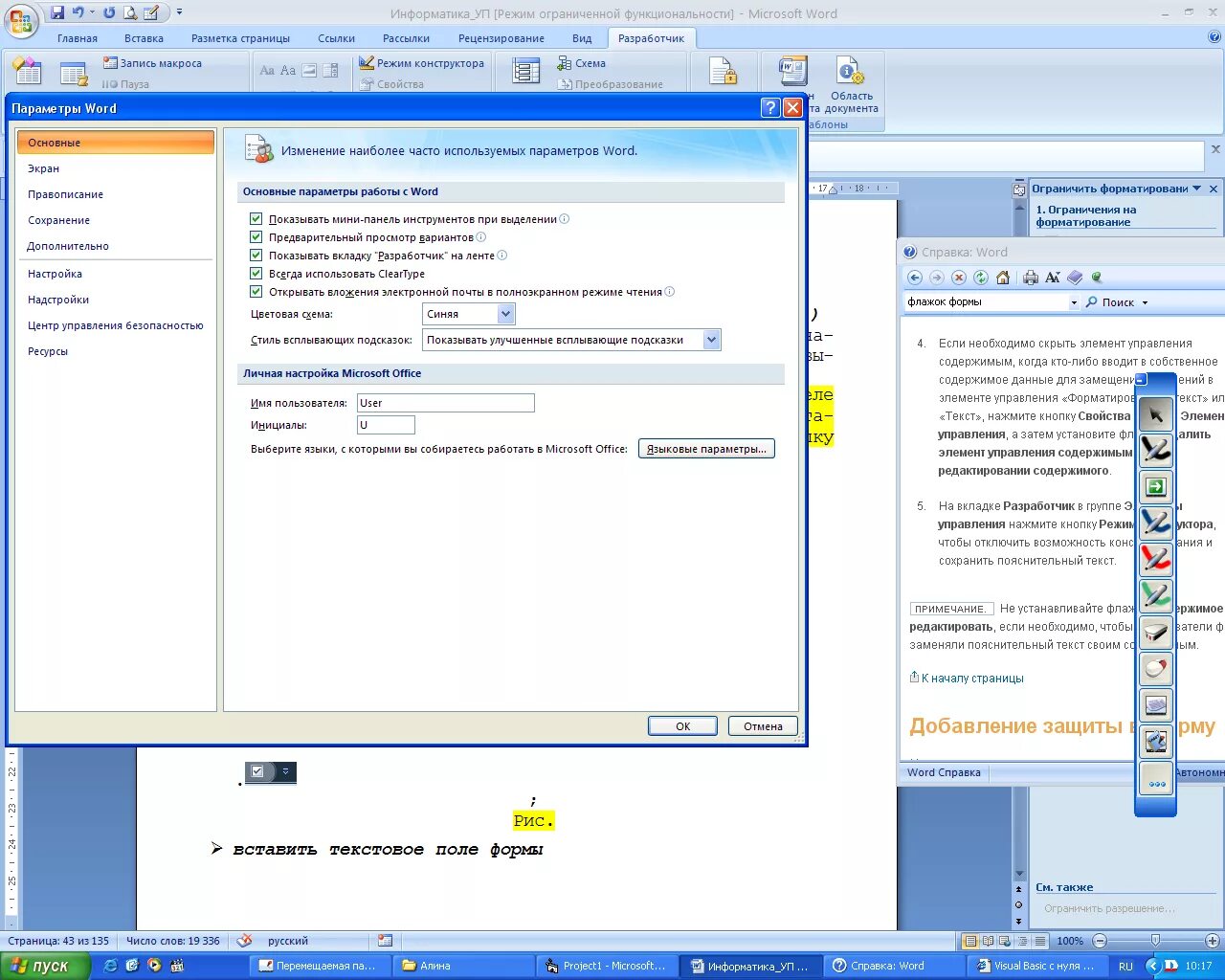Select Центр управления безопасностью category
Image resolution: width=1225 pixels, height=980 pixels.
tap(115, 325)
